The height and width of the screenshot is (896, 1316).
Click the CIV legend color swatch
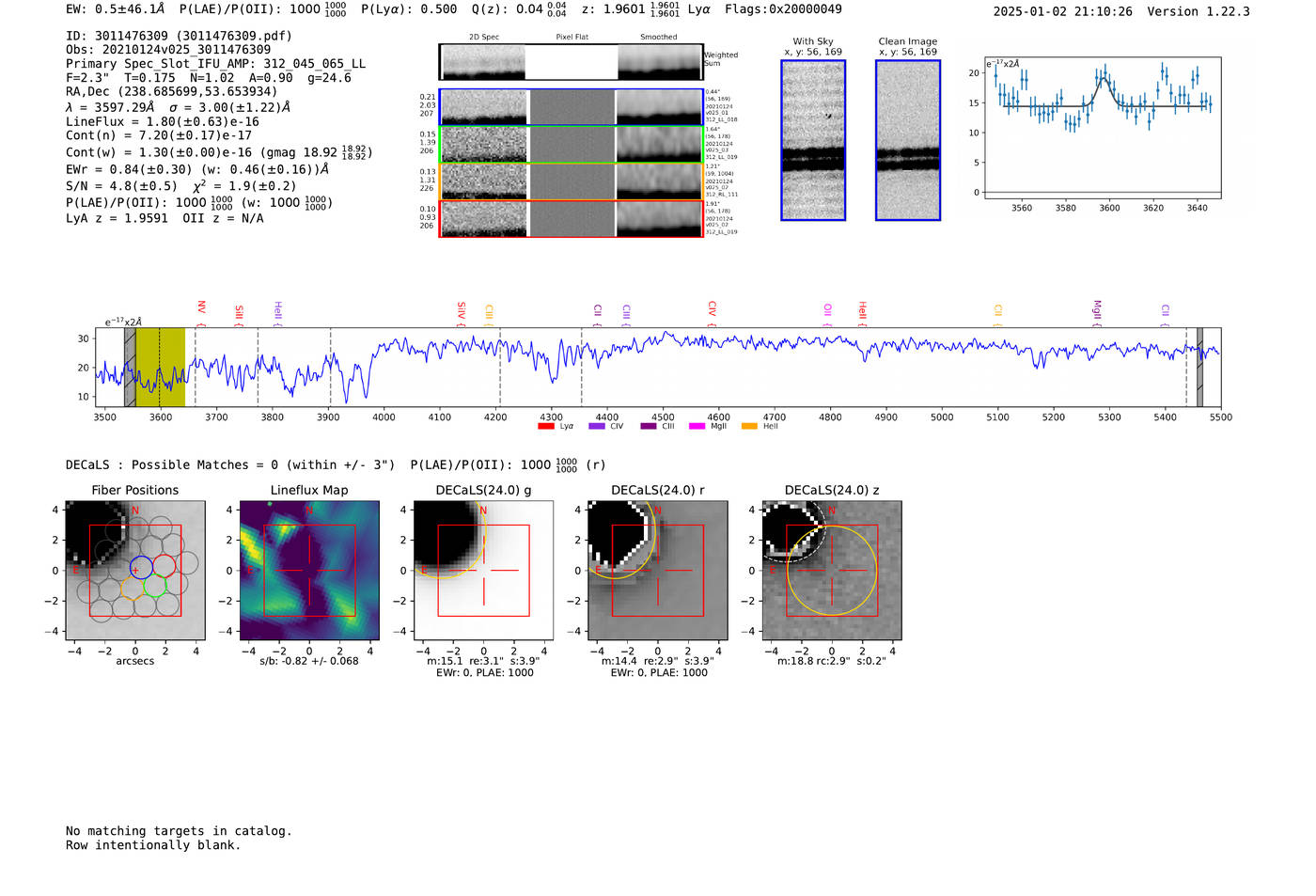tap(596, 427)
